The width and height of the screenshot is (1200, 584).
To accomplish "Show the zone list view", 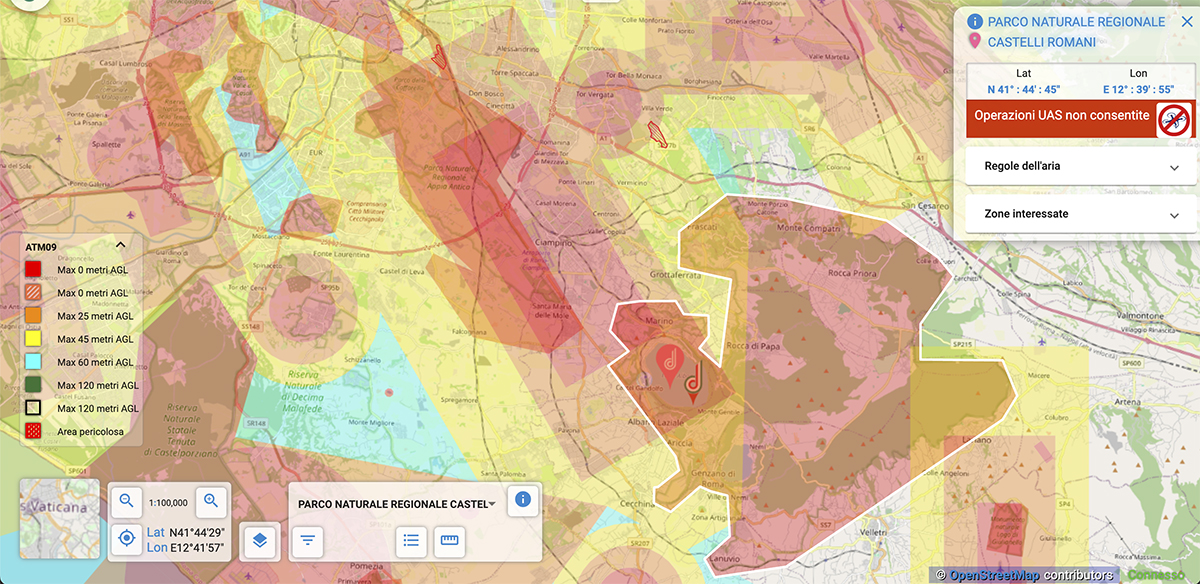I will tap(410, 541).
